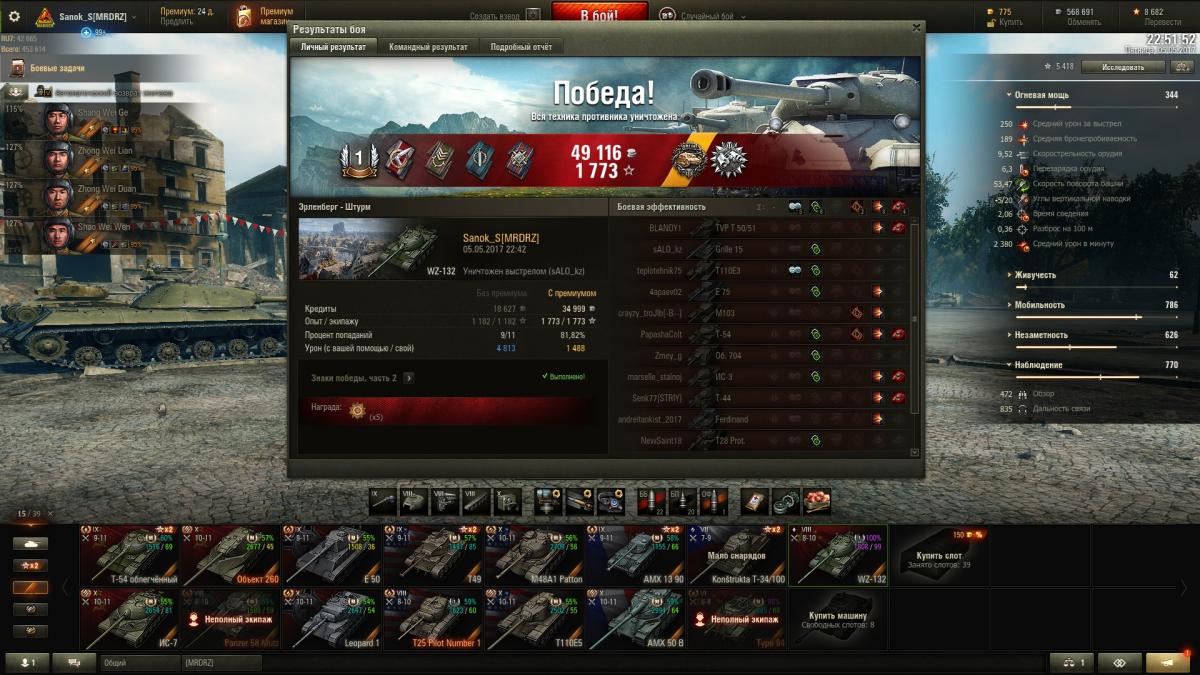Open the game settings gear menu
Viewport: 1200px width, 675px height.
pos(14,16)
